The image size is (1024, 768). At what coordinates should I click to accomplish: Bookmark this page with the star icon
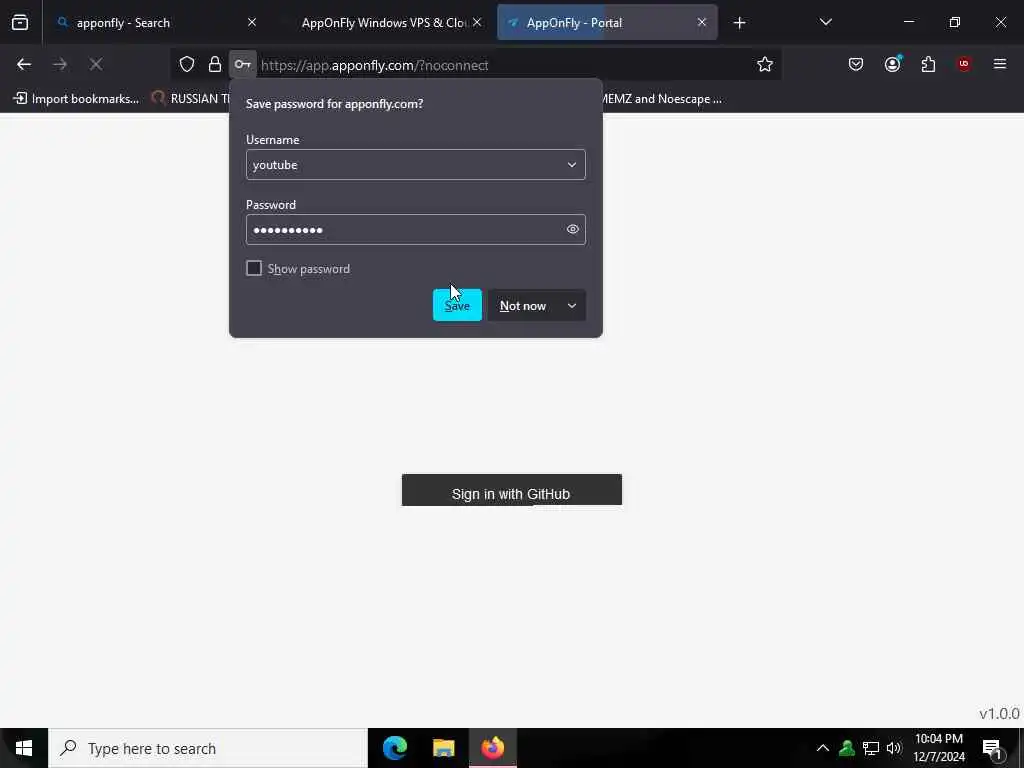[x=765, y=64]
